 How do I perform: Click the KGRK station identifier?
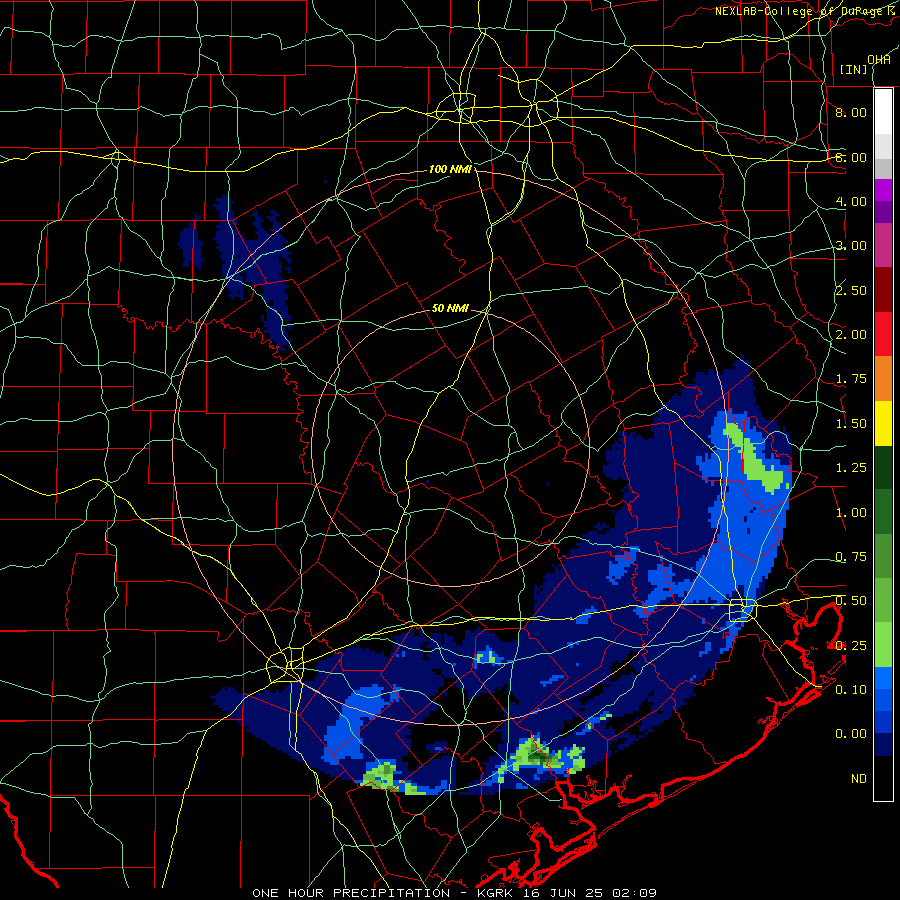click(x=497, y=893)
